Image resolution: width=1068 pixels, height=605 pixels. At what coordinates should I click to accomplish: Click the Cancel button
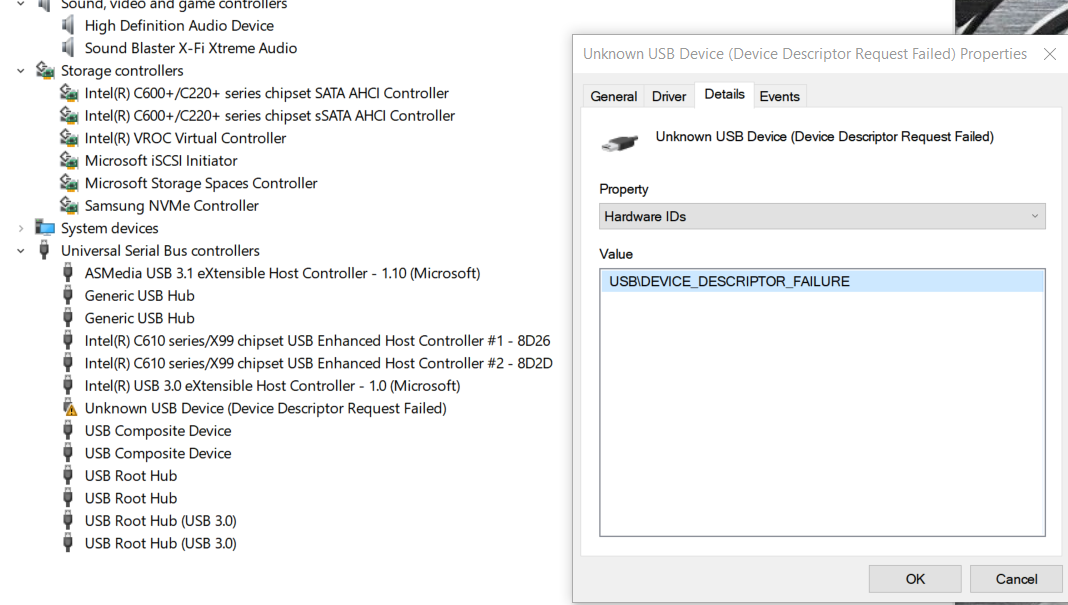pyautogui.click(x=1016, y=578)
